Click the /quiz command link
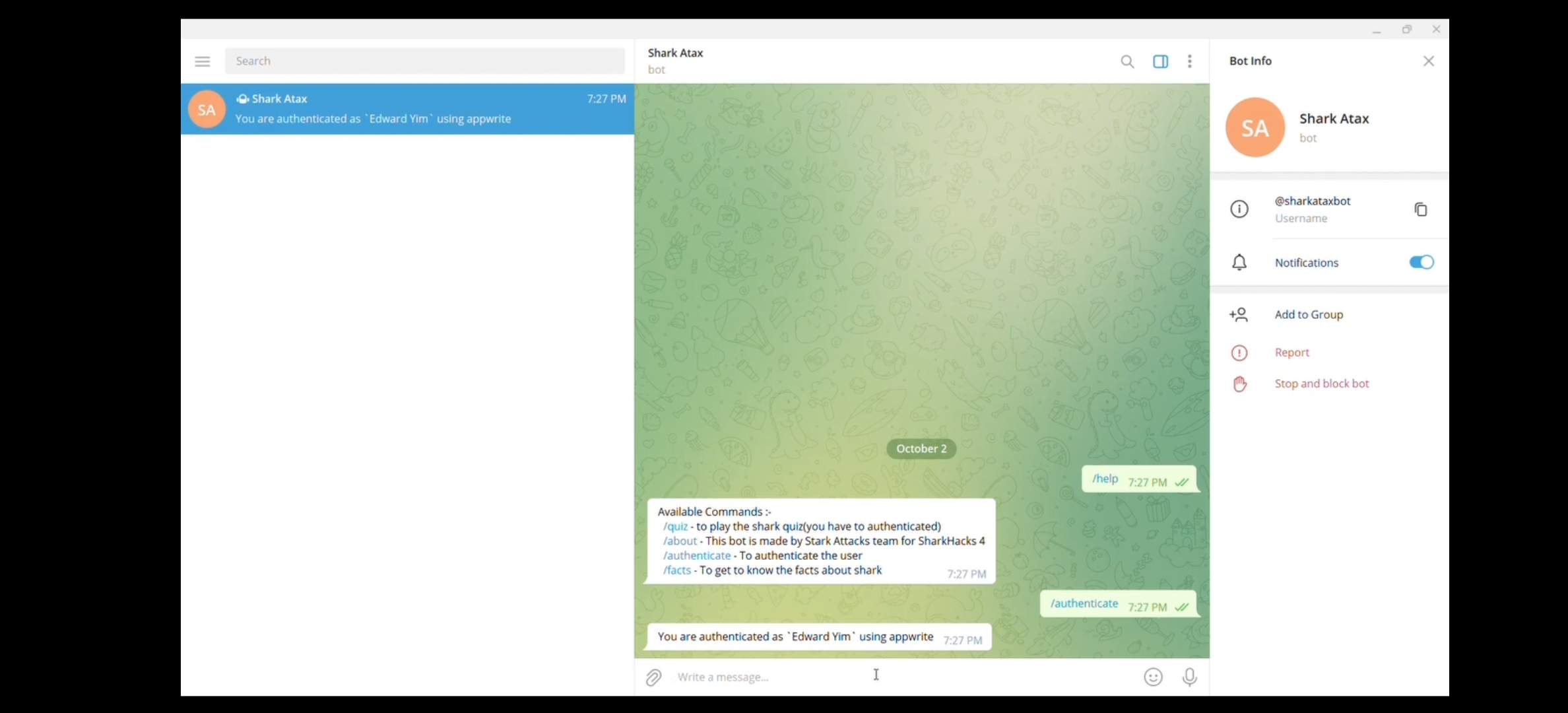 [x=676, y=526]
